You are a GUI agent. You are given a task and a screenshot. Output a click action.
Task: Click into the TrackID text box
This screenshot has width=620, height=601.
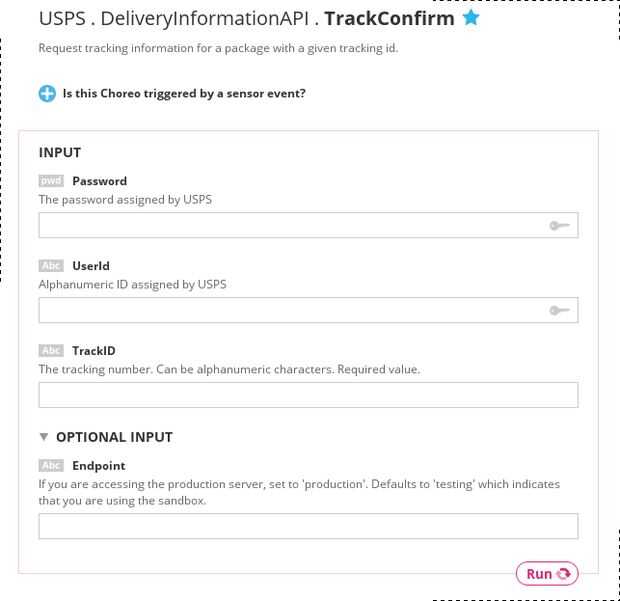point(308,395)
